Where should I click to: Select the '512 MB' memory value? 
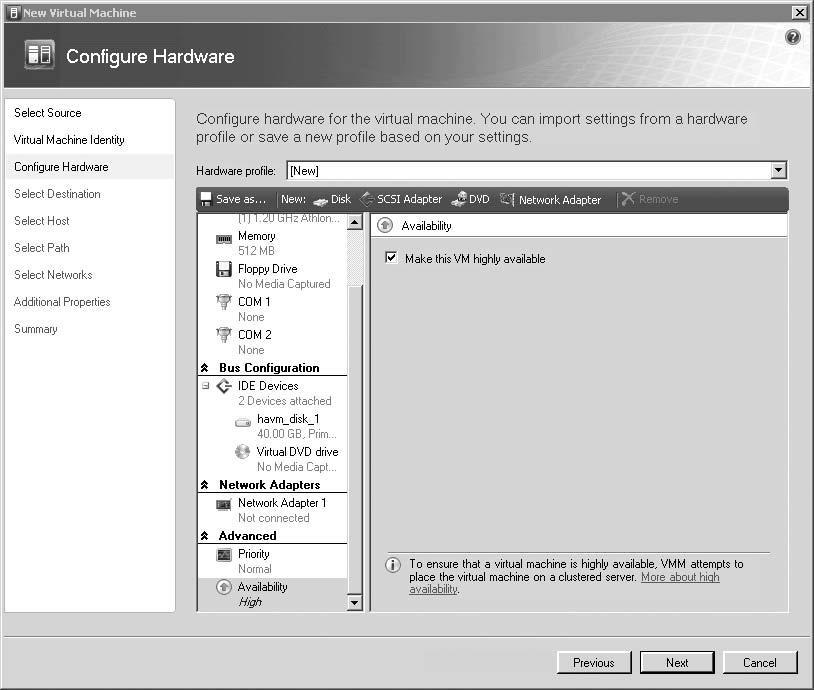coord(256,251)
